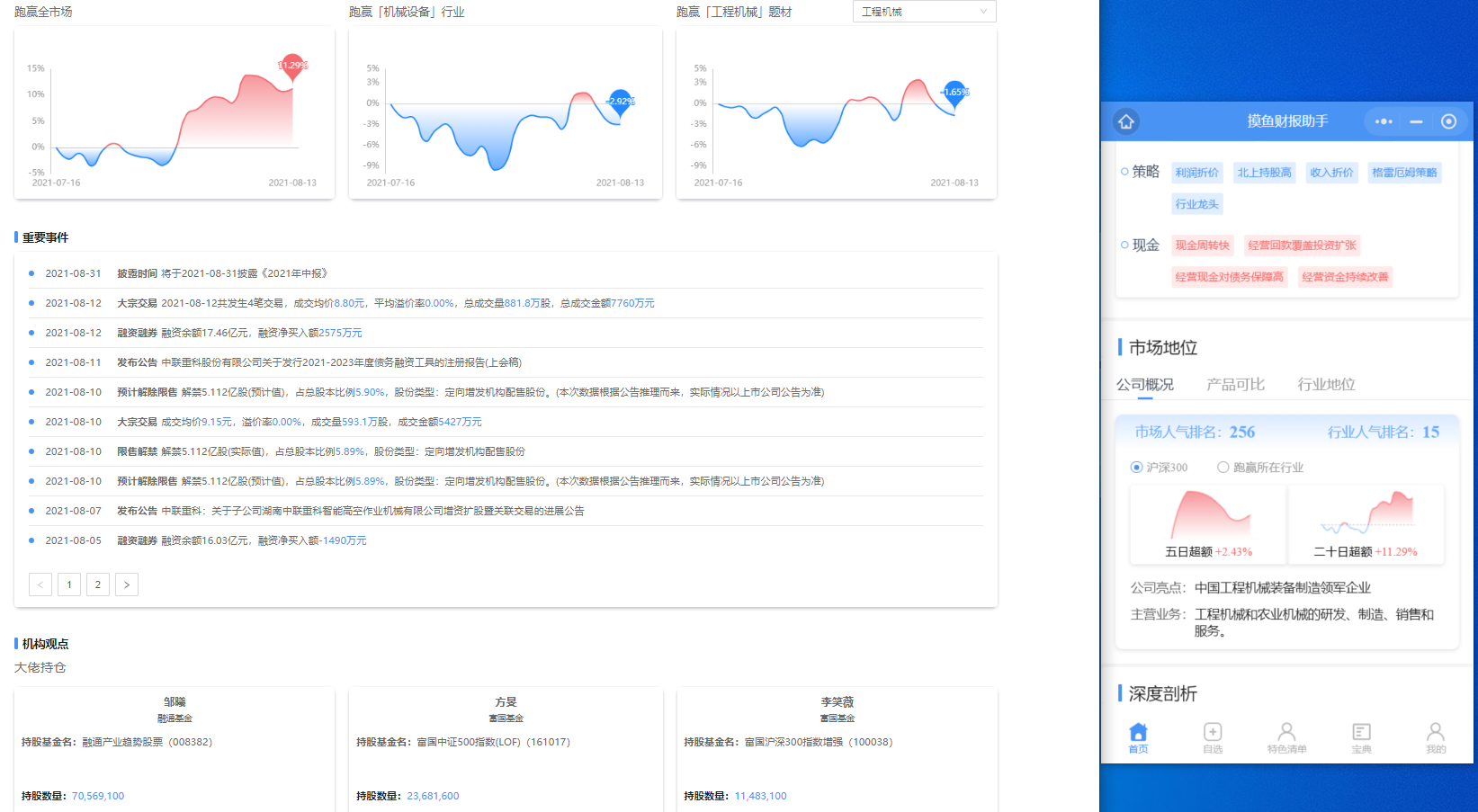Image resolution: width=1478 pixels, height=812 pixels.
Task: Click the 2021-08-07 发布公告 event row
Action: click(x=506, y=511)
